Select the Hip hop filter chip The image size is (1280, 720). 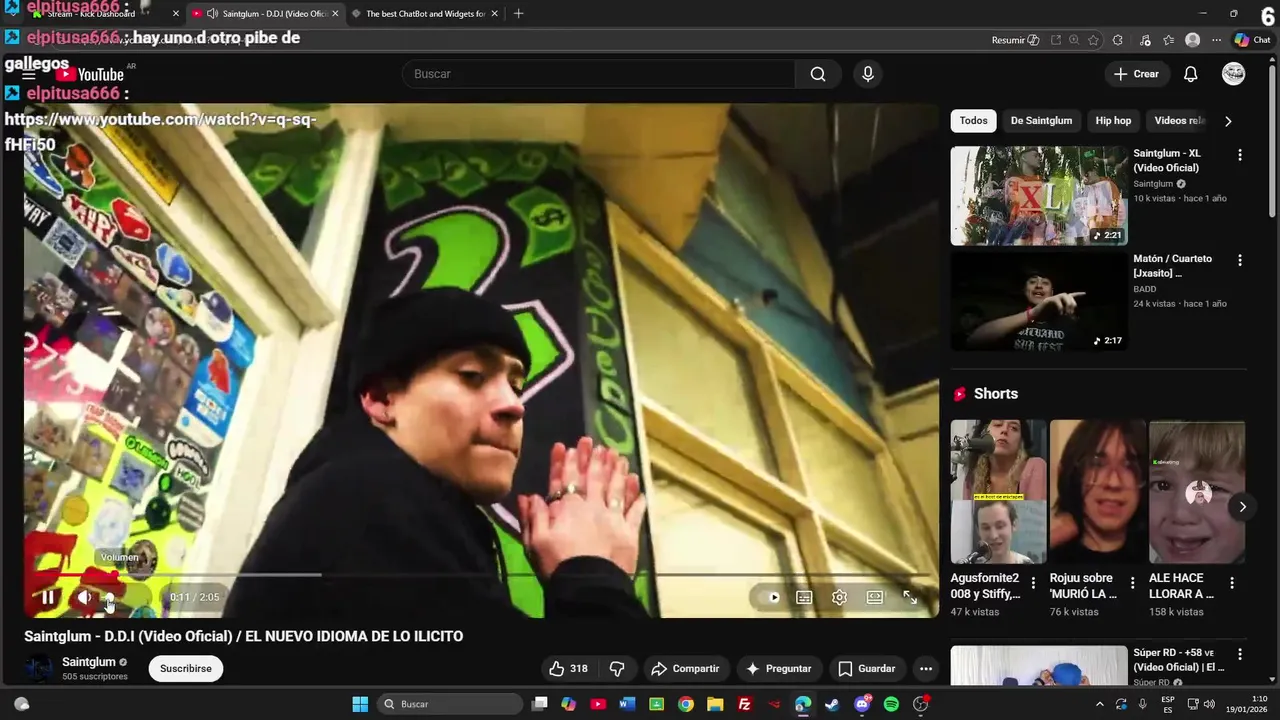click(x=1113, y=121)
